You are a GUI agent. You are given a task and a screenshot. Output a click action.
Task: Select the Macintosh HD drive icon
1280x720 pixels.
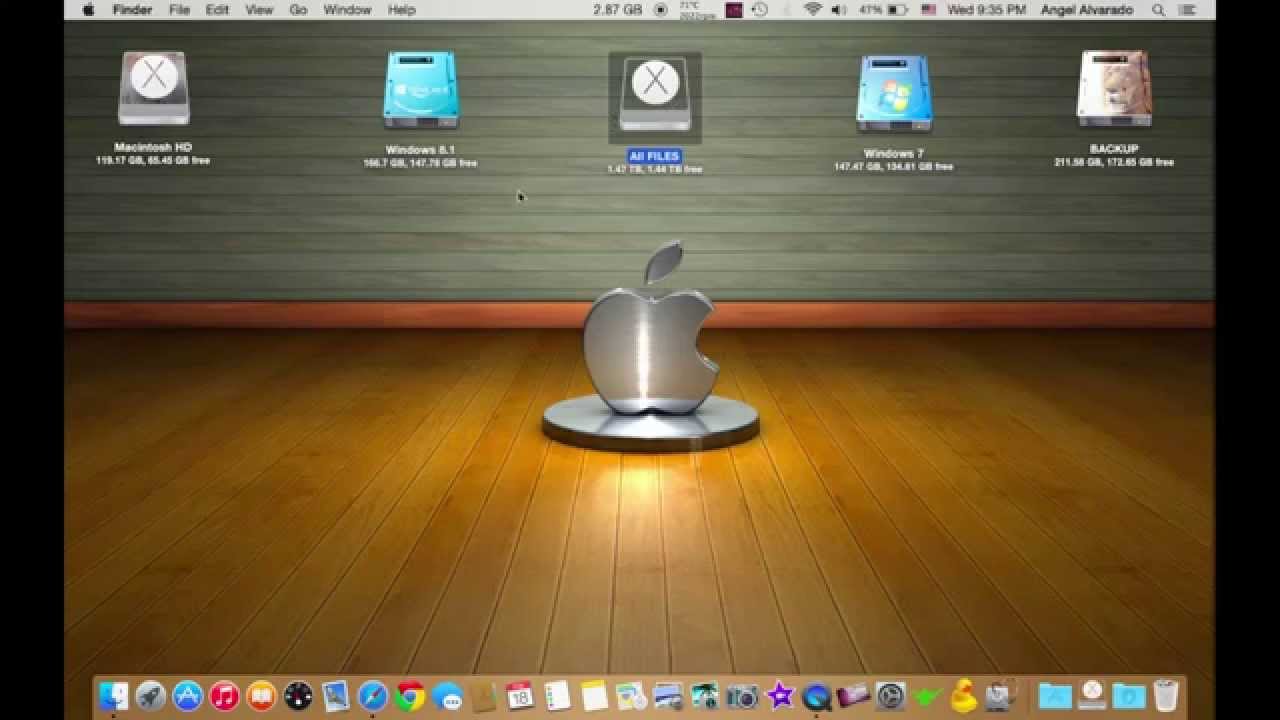pyautogui.click(x=153, y=89)
